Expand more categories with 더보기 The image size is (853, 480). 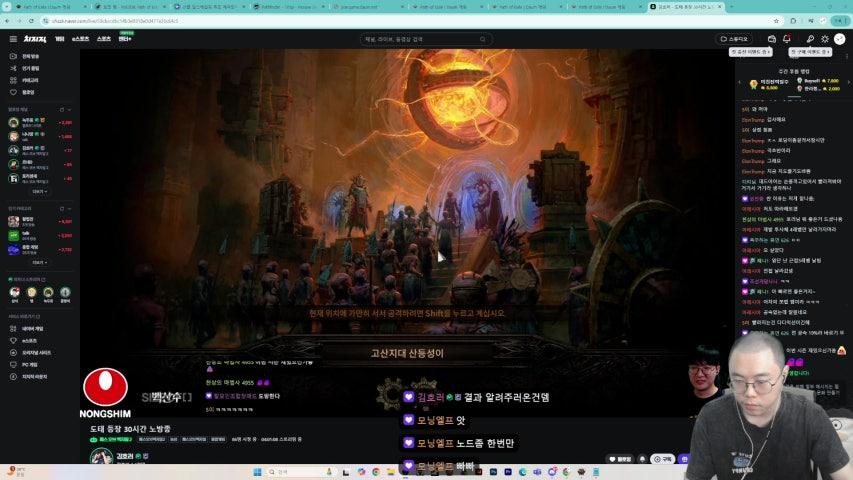click(x=40, y=262)
